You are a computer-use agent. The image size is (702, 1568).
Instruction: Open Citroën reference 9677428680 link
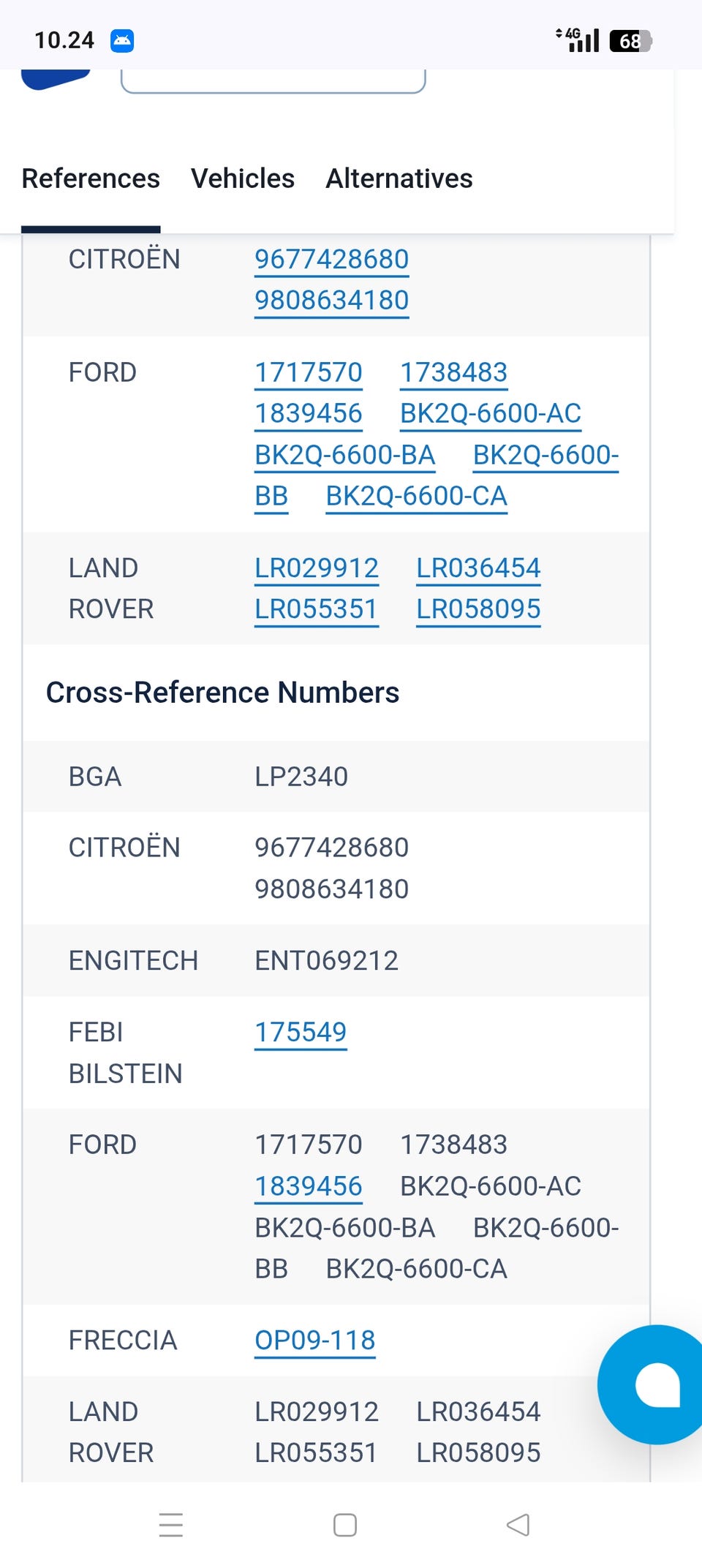pyautogui.click(x=331, y=260)
